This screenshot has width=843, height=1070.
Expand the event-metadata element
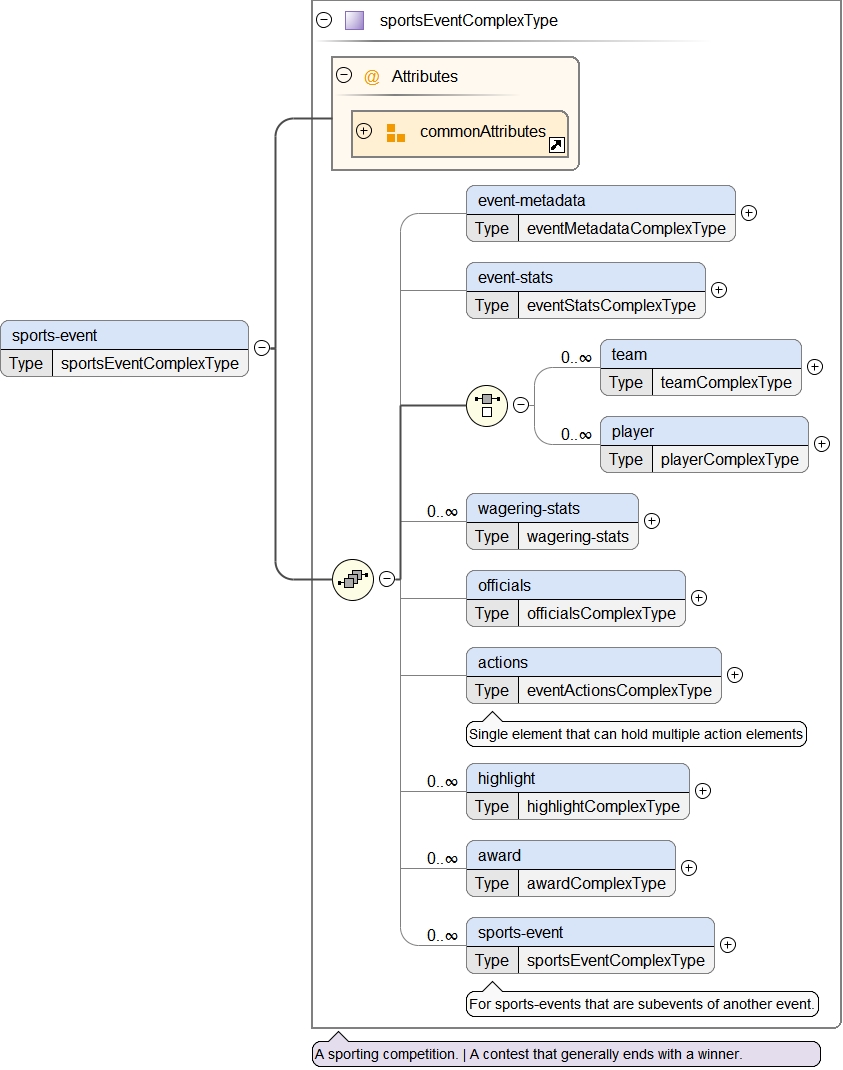pos(749,212)
